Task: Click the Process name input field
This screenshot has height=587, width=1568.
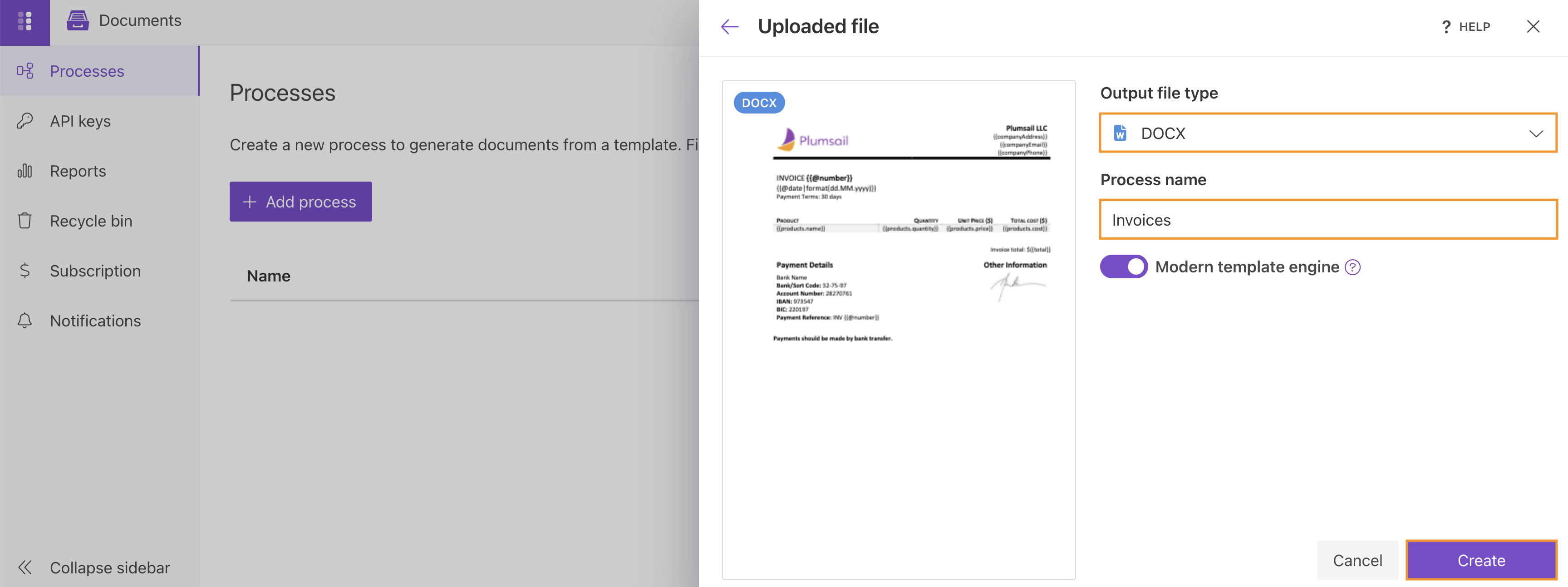Action: [x=1328, y=220]
